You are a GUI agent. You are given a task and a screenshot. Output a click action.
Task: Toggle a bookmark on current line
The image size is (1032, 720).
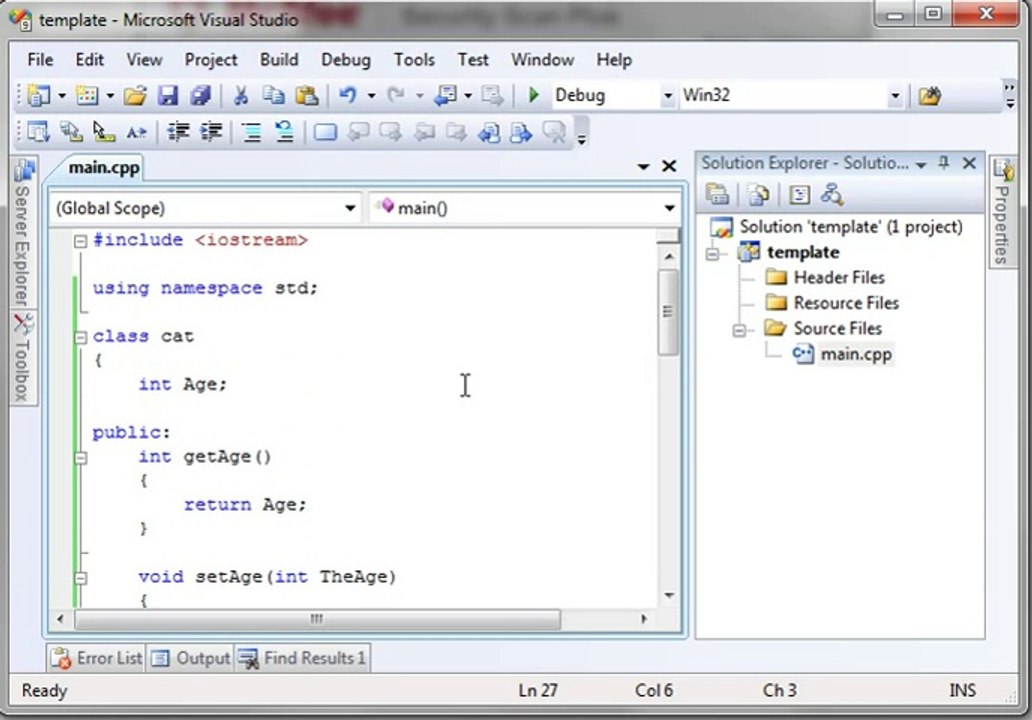point(325,132)
